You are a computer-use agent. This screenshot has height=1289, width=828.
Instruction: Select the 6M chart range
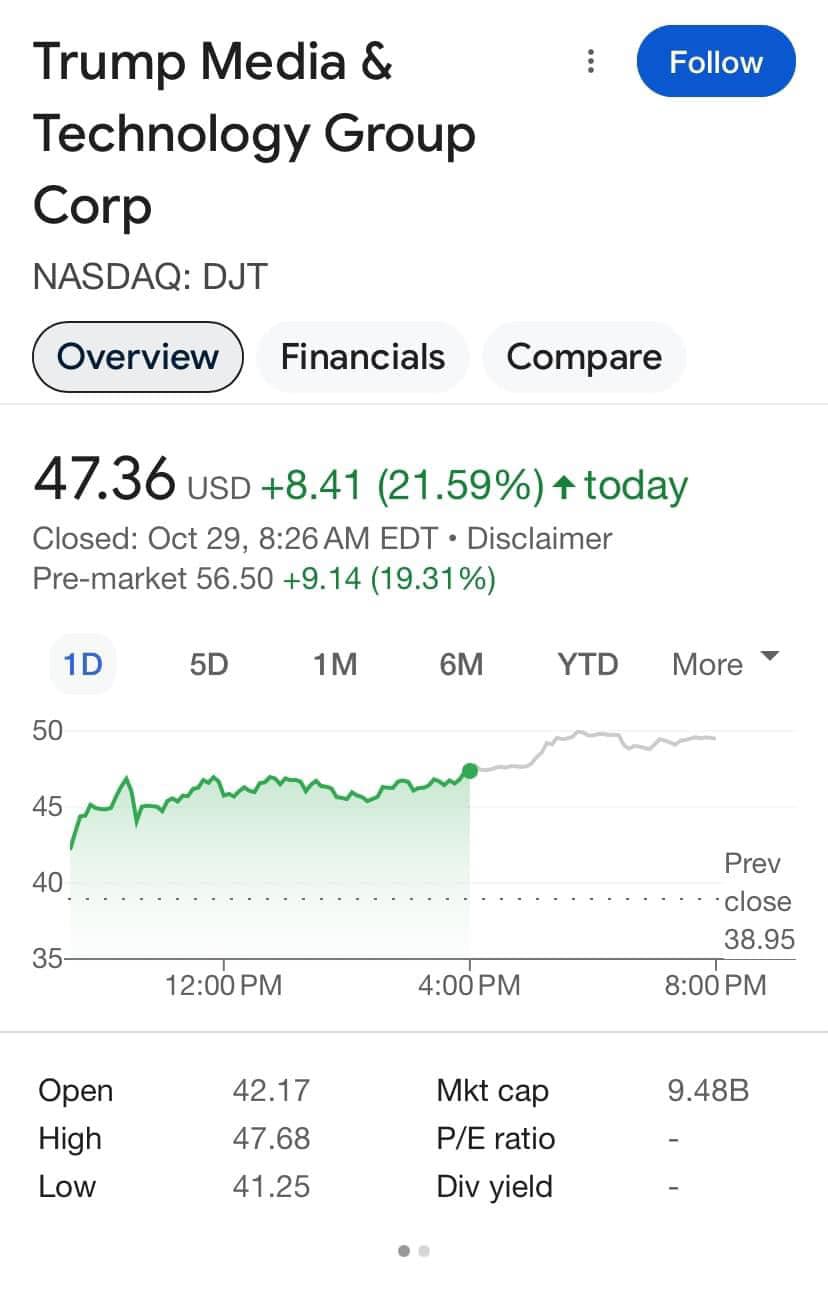point(461,664)
